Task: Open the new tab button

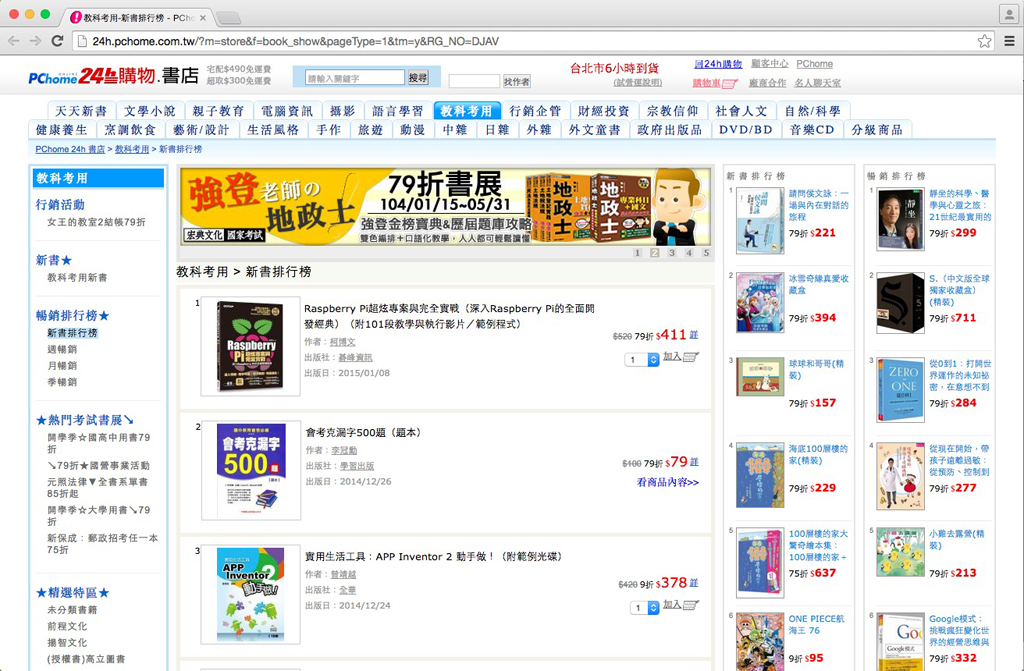Action: click(228, 18)
